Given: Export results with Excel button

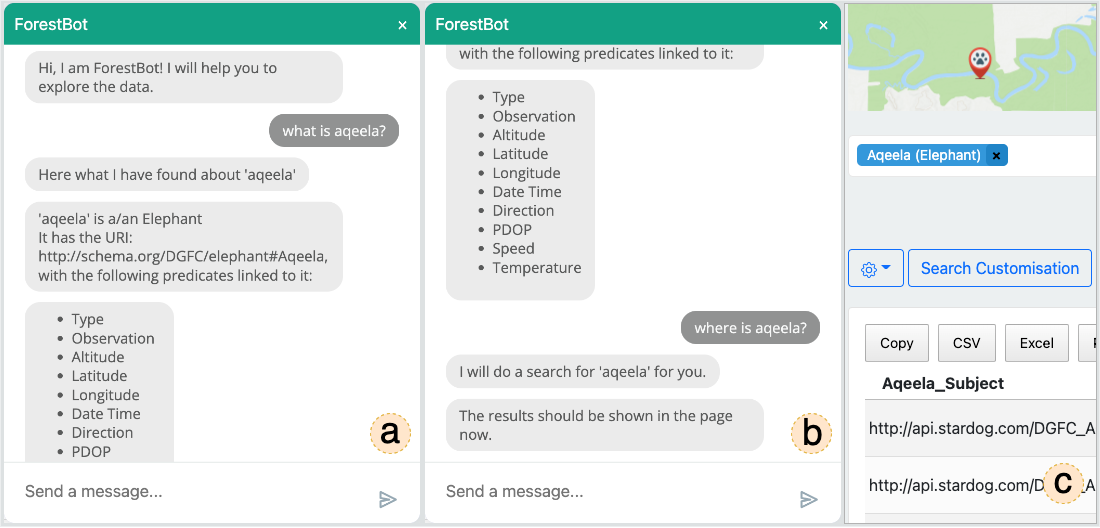Looking at the screenshot, I should click(x=1037, y=343).
